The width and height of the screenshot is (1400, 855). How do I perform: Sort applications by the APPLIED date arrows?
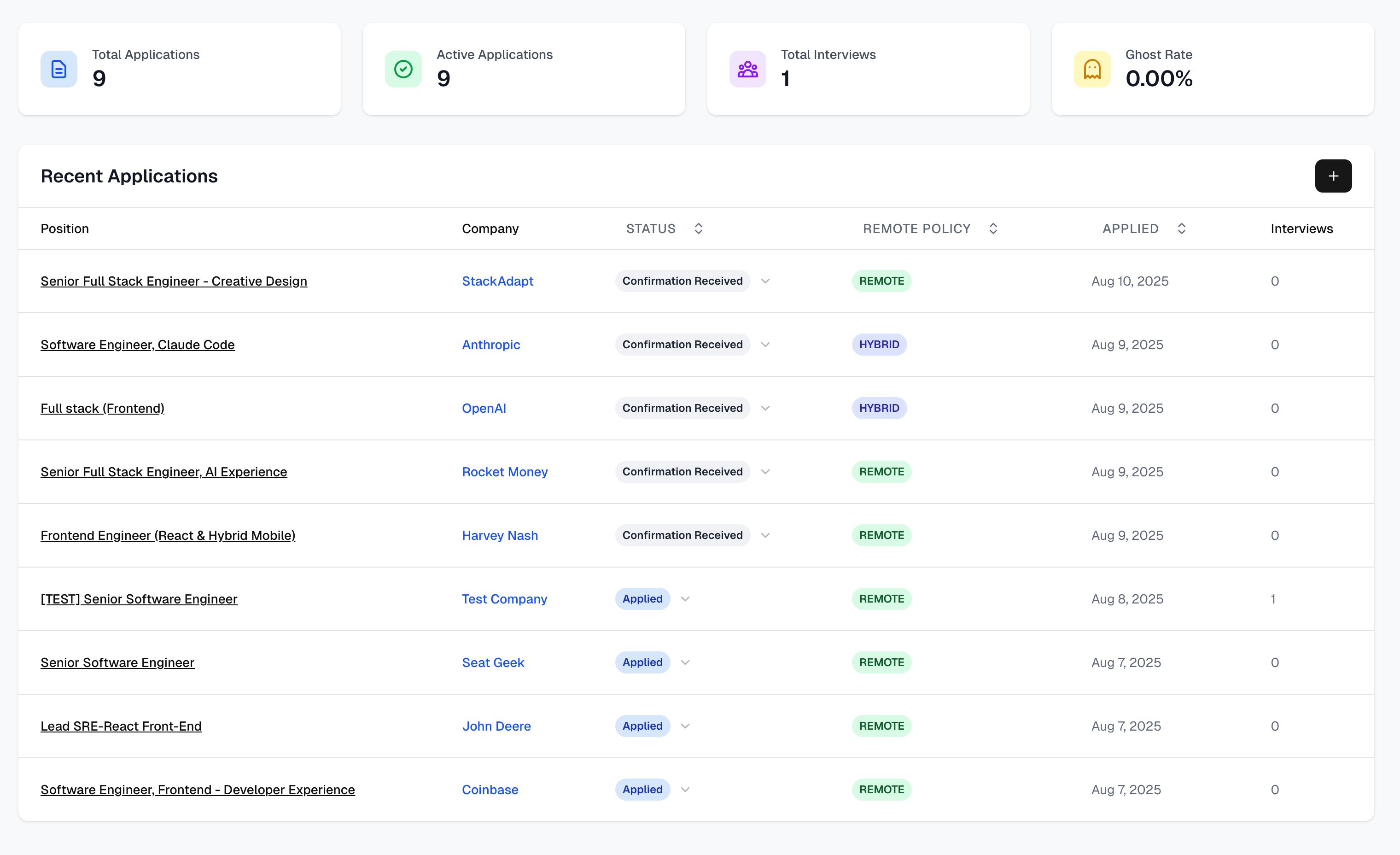(1182, 228)
